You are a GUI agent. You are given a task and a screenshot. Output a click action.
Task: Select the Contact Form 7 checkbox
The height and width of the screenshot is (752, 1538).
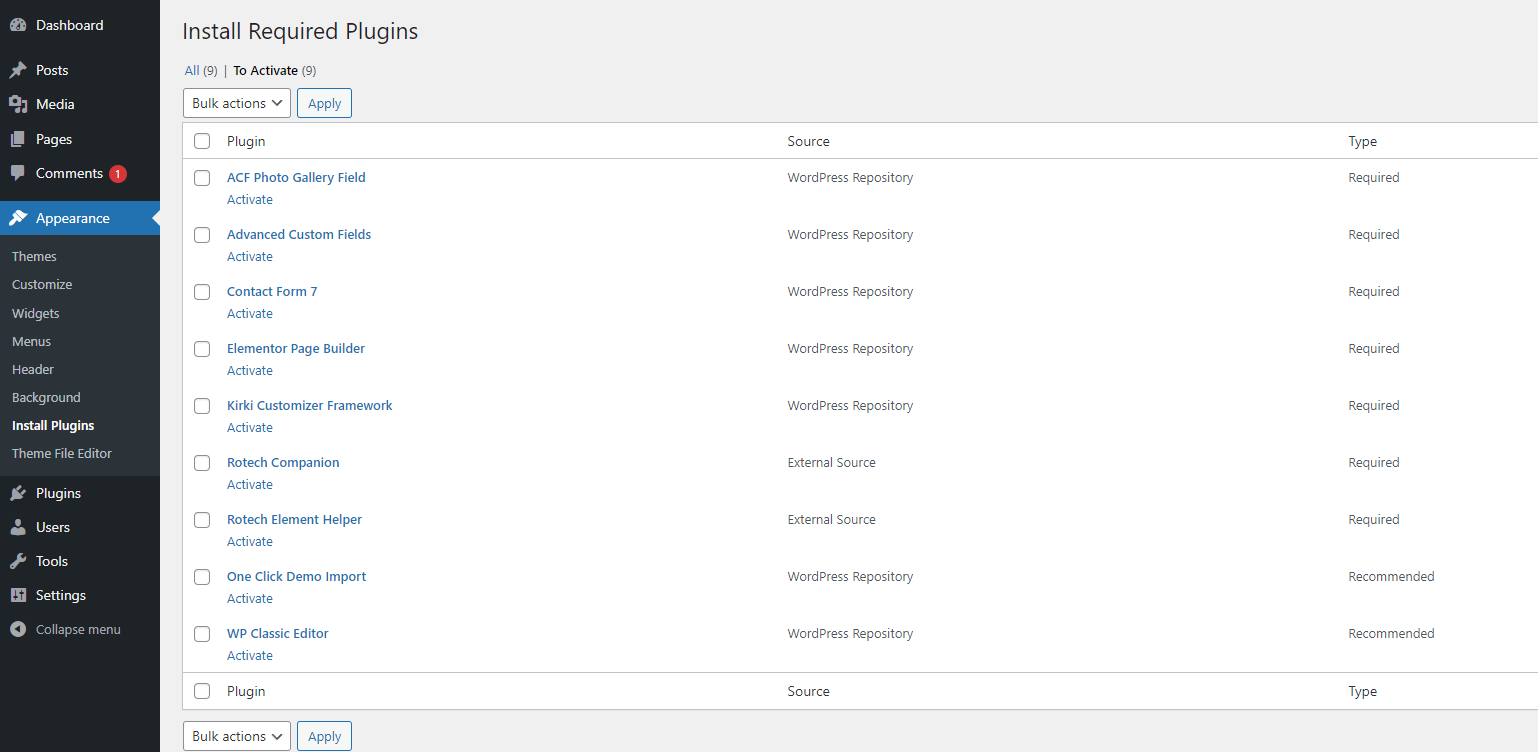point(202,292)
